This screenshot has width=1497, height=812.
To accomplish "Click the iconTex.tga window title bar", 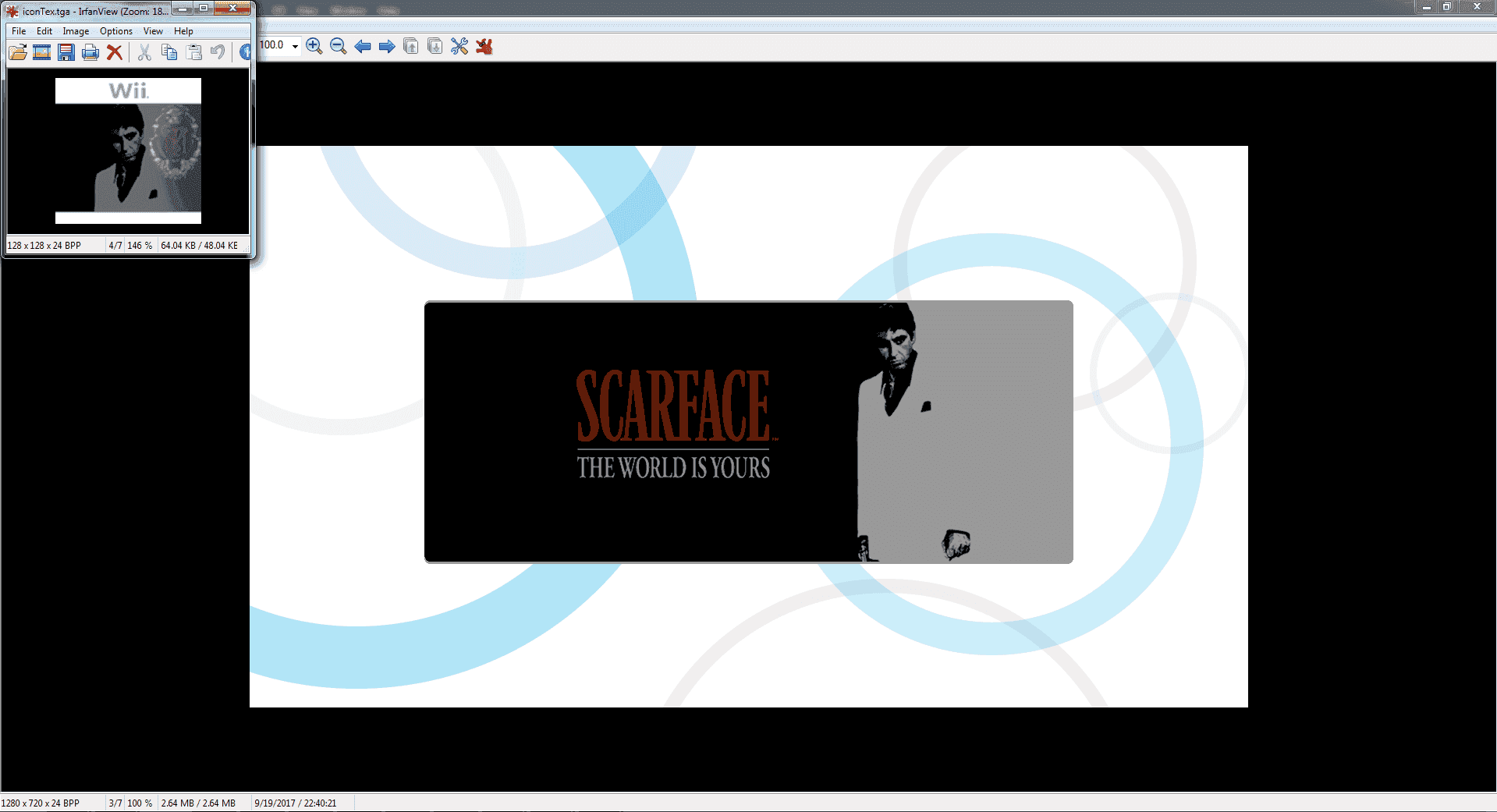I will click(x=96, y=12).
